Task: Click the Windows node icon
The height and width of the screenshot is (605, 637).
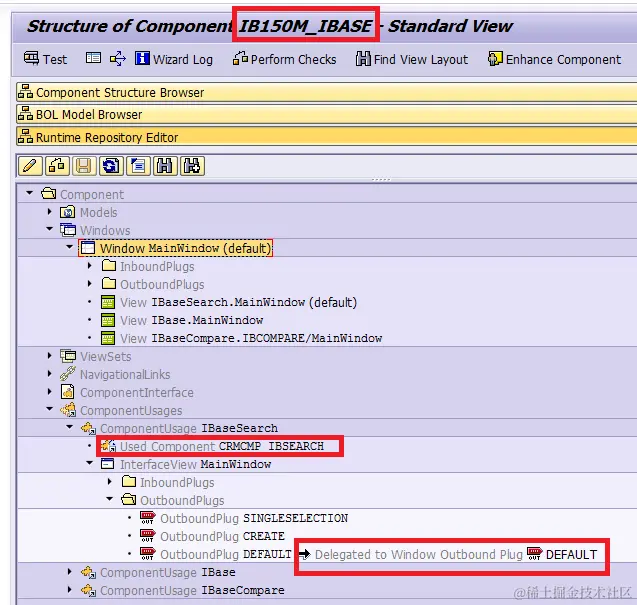Action: pyautogui.click(x=68, y=230)
